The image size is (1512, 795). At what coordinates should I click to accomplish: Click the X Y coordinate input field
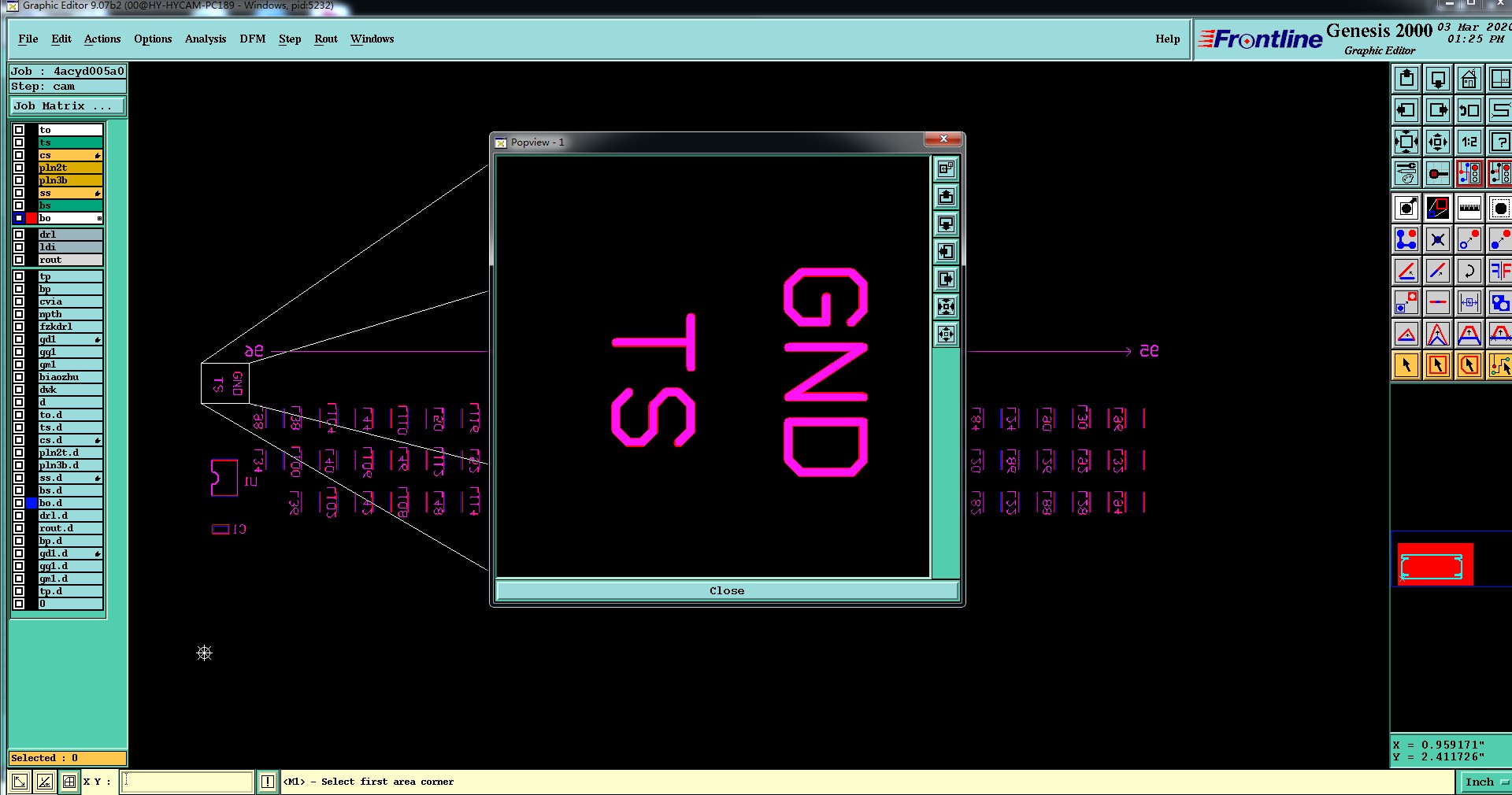pos(187,782)
